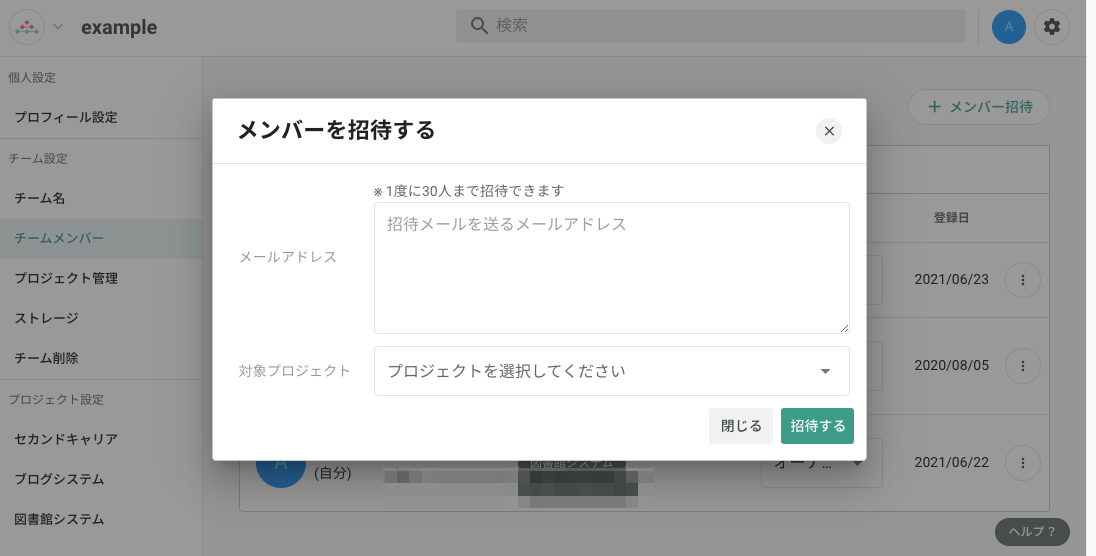1096x556 pixels.
Task: Open the 対象プロジェクト project dropdown
Action: click(612, 371)
